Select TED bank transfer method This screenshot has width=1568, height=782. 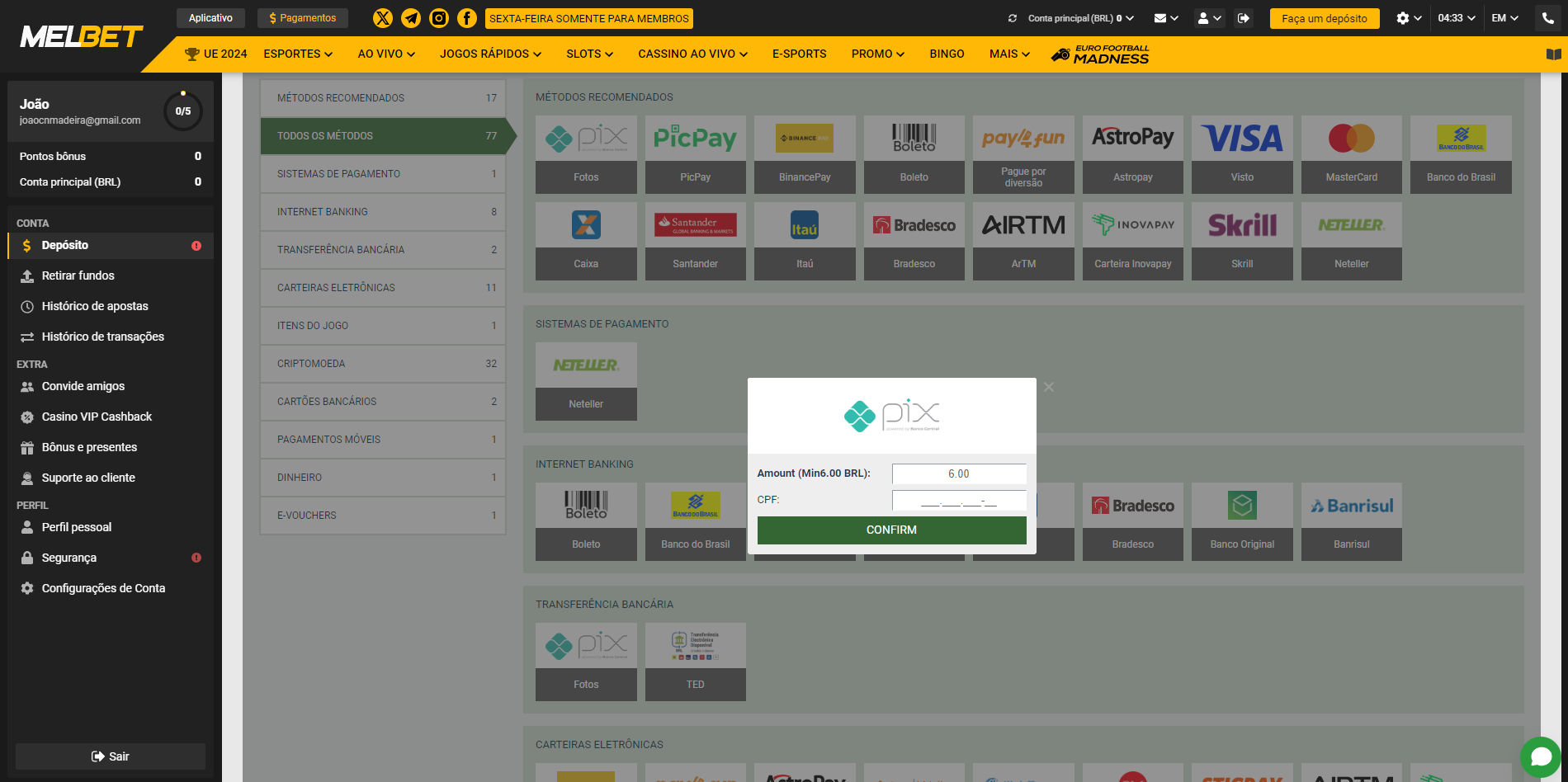point(696,662)
